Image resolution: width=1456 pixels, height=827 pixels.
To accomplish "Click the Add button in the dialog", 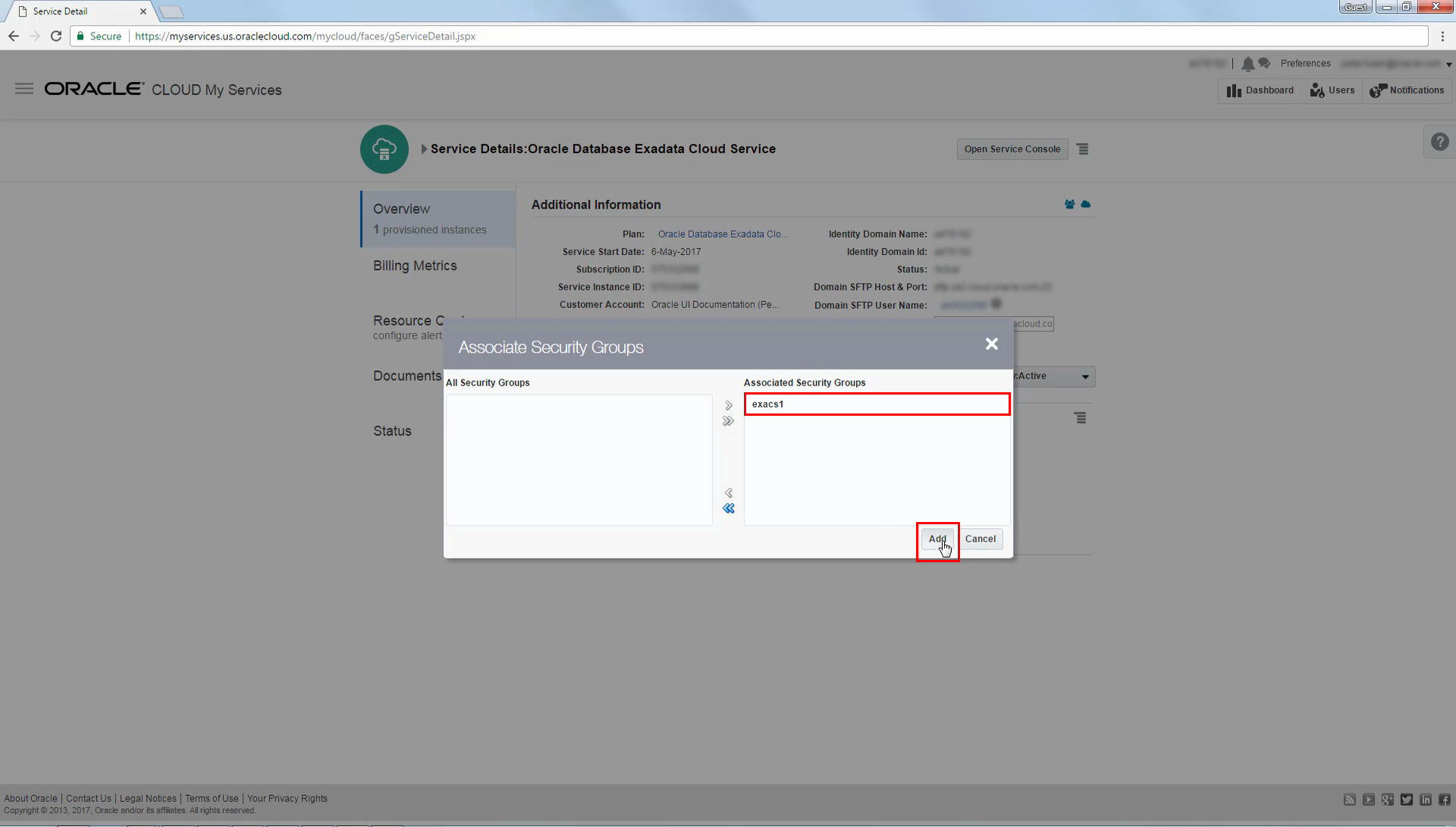I will (x=937, y=539).
